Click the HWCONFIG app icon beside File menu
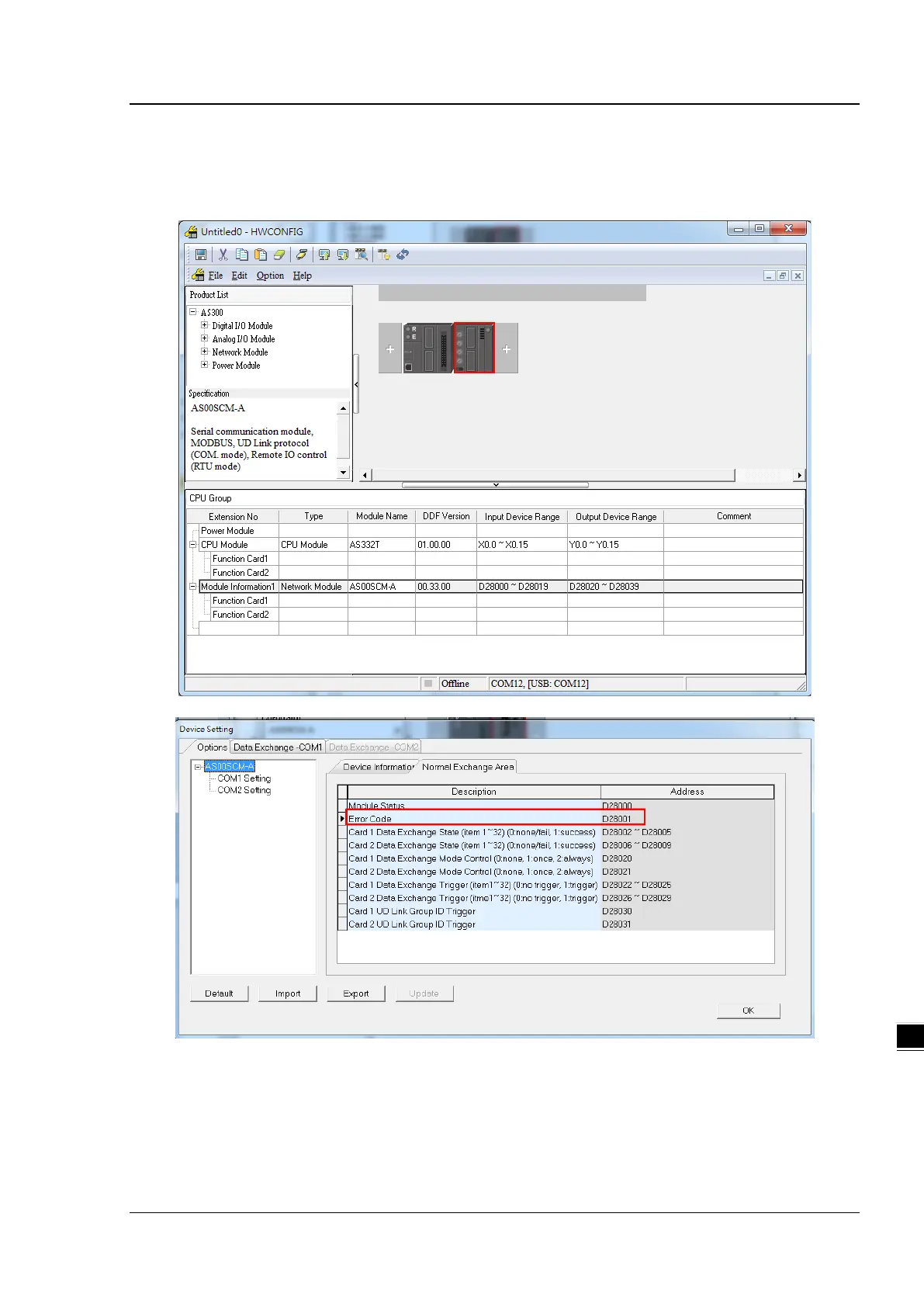Viewport: 924px width, 1307px height. tap(198, 276)
